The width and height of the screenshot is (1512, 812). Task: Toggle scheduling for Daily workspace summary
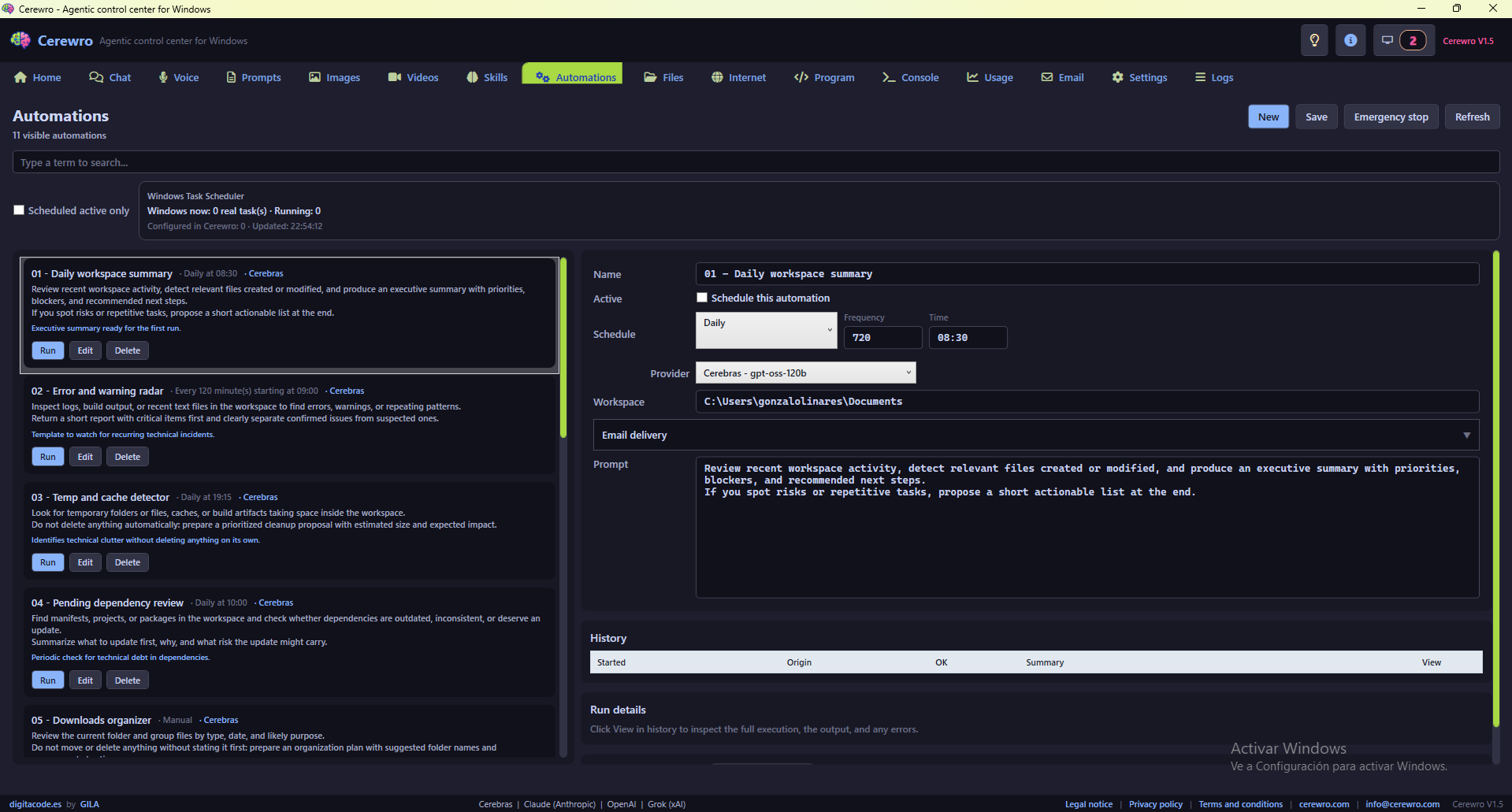coord(701,298)
